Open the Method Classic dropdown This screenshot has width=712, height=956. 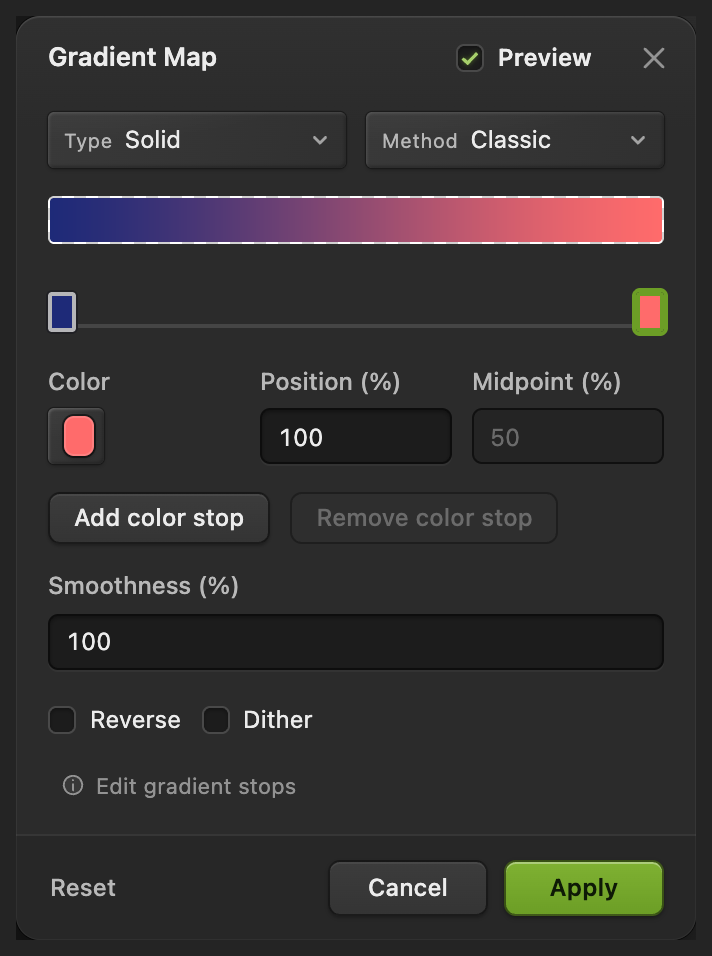514,140
